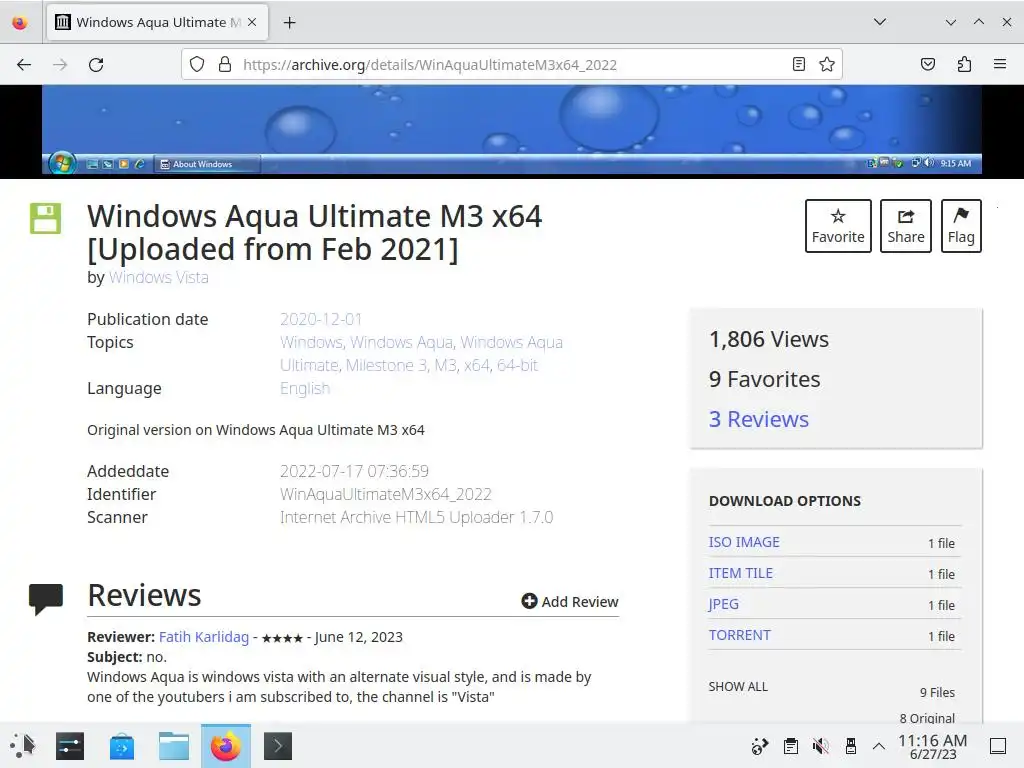Click the Windows Aqua screenshot banner image
This screenshot has width=1024, height=768.
click(512, 129)
